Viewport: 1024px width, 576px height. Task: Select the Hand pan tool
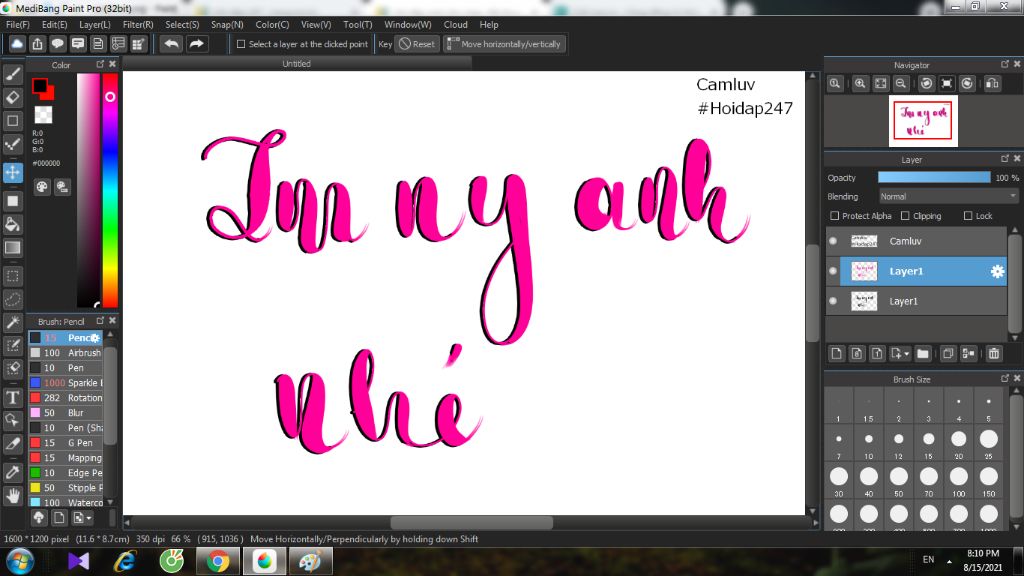12,496
